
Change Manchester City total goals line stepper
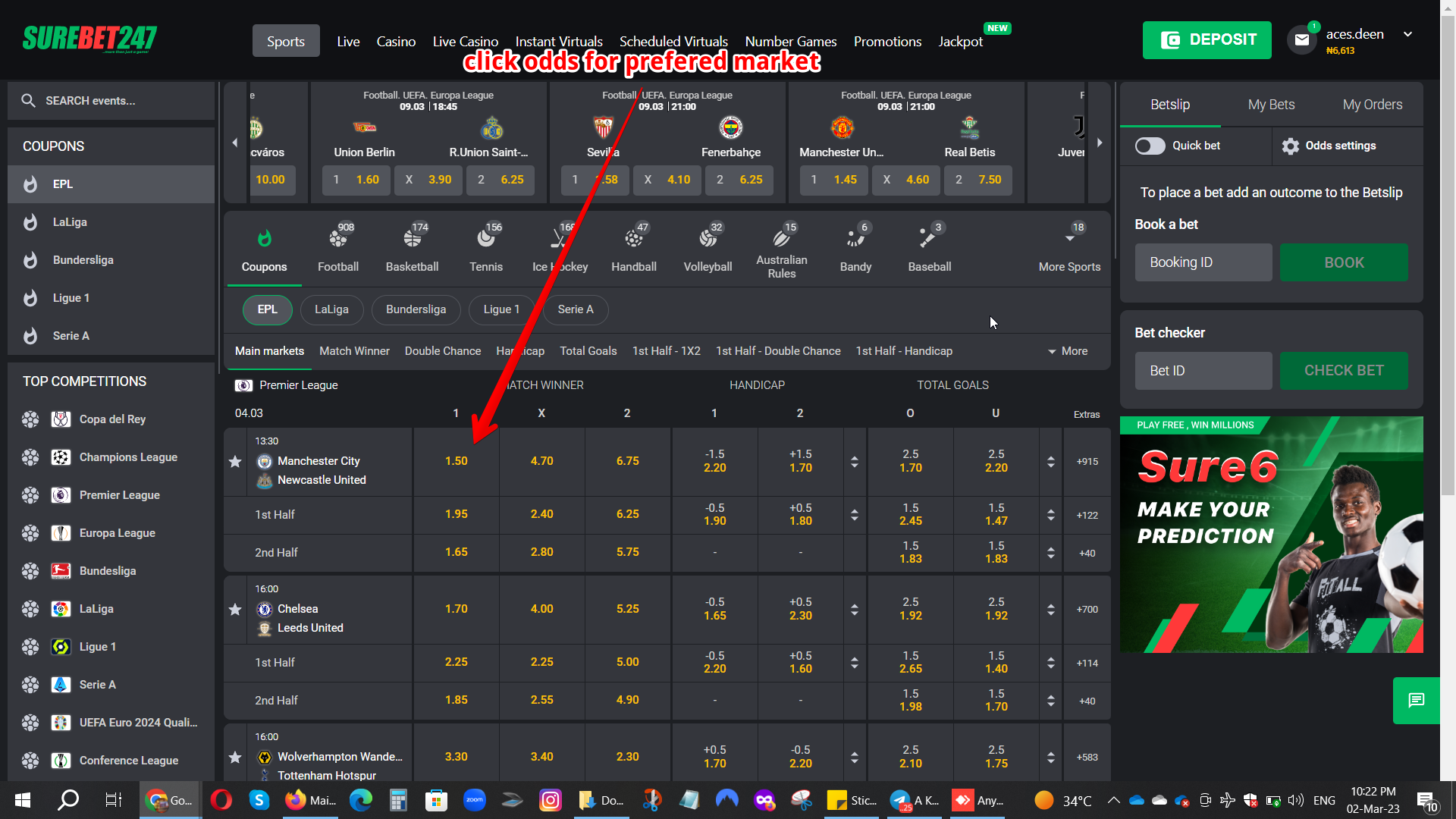[x=1051, y=461]
